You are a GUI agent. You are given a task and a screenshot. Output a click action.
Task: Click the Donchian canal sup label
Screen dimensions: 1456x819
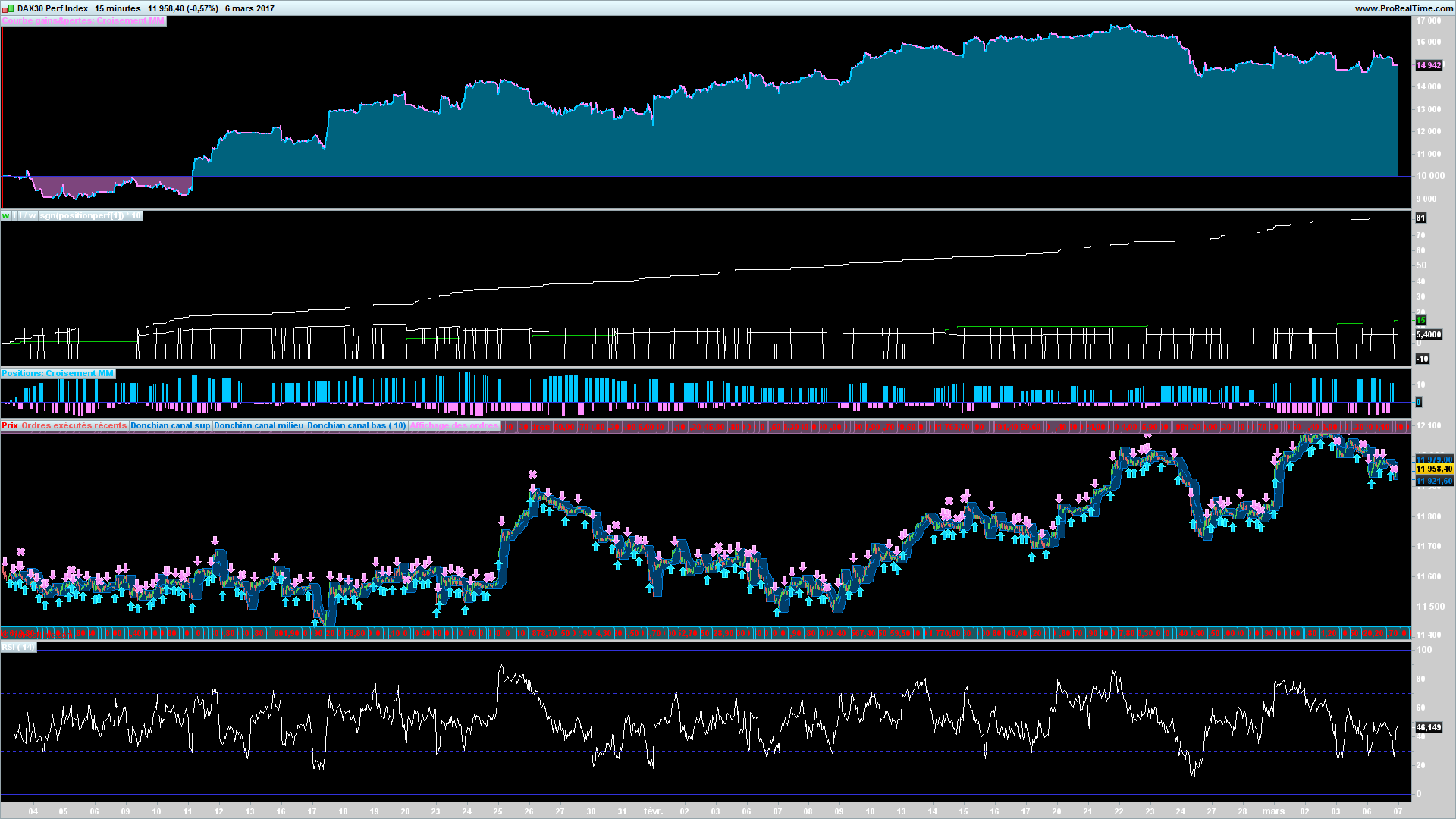(170, 425)
